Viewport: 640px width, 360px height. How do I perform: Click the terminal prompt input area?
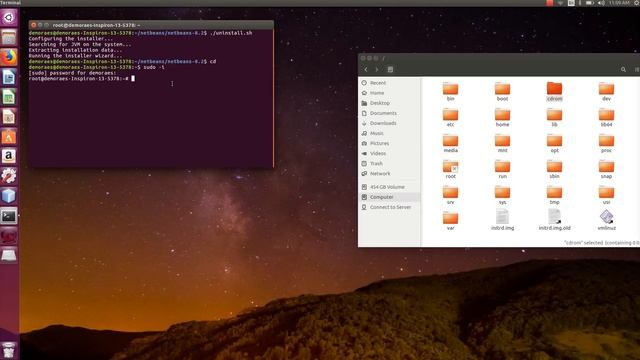point(133,78)
